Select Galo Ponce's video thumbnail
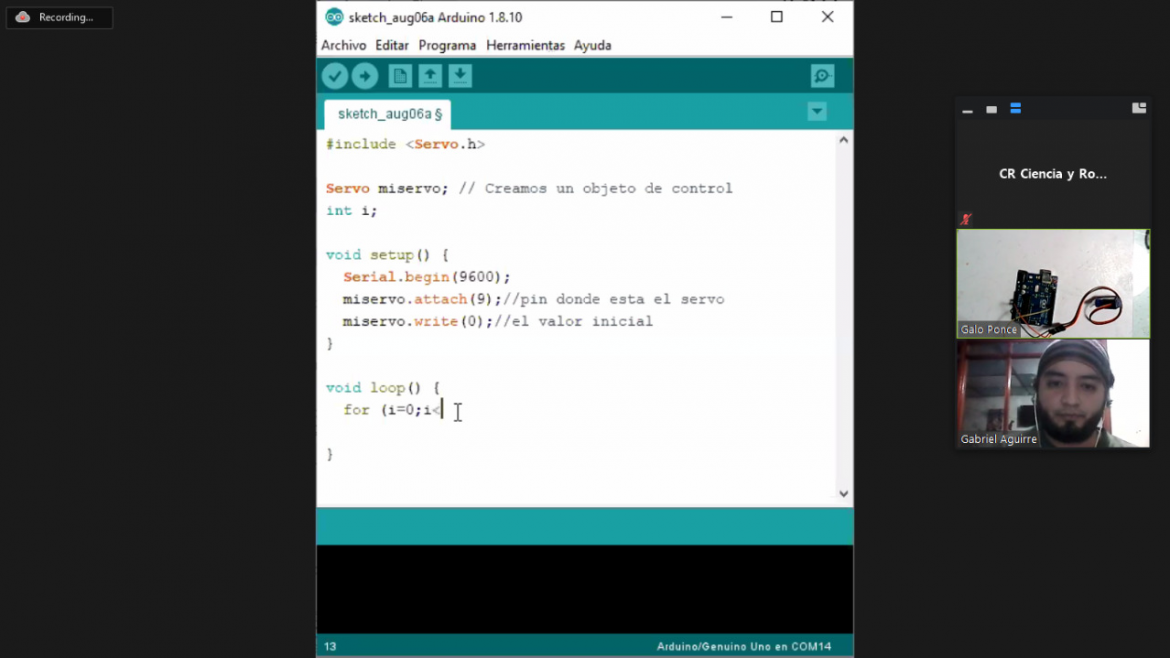Screen dimensions: 1170x658 click(1053, 283)
